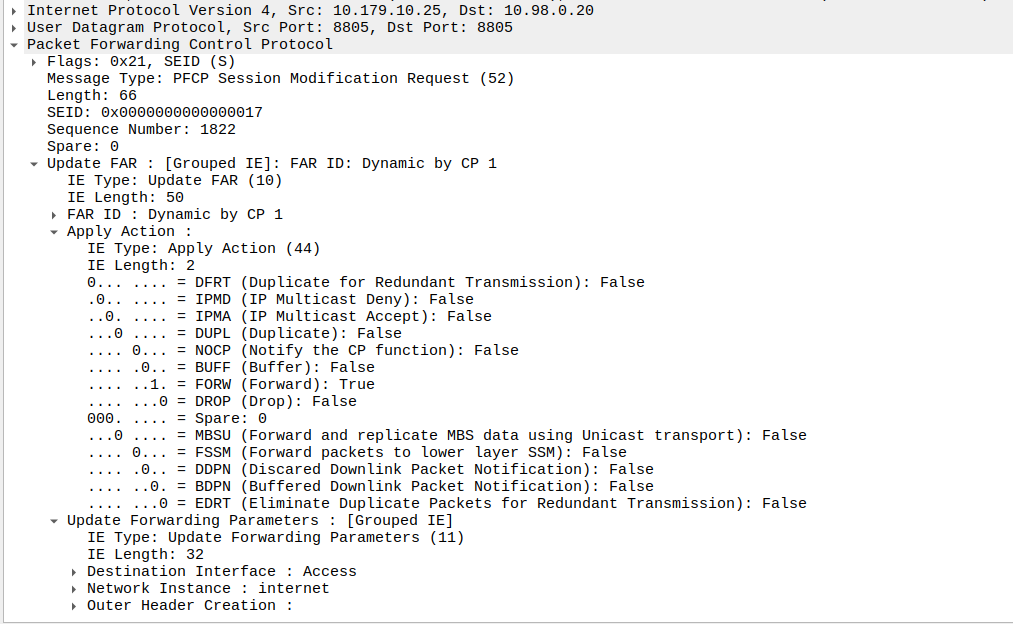Select the EDRT duplicate elimination flag row
This screenshot has width=1013, height=624.
click(x=446, y=503)
